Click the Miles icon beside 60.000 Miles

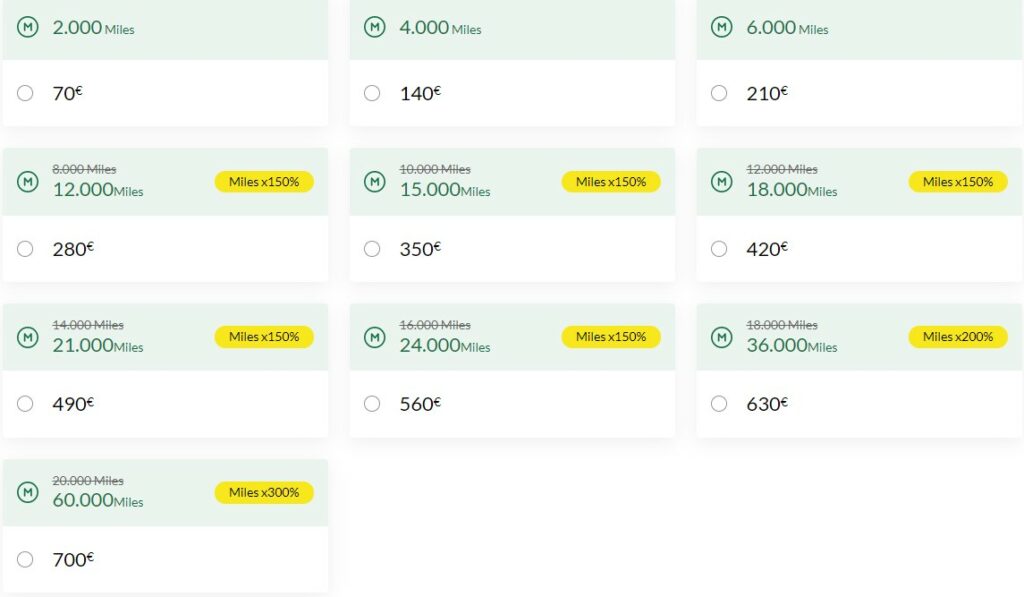click(27, 492)
